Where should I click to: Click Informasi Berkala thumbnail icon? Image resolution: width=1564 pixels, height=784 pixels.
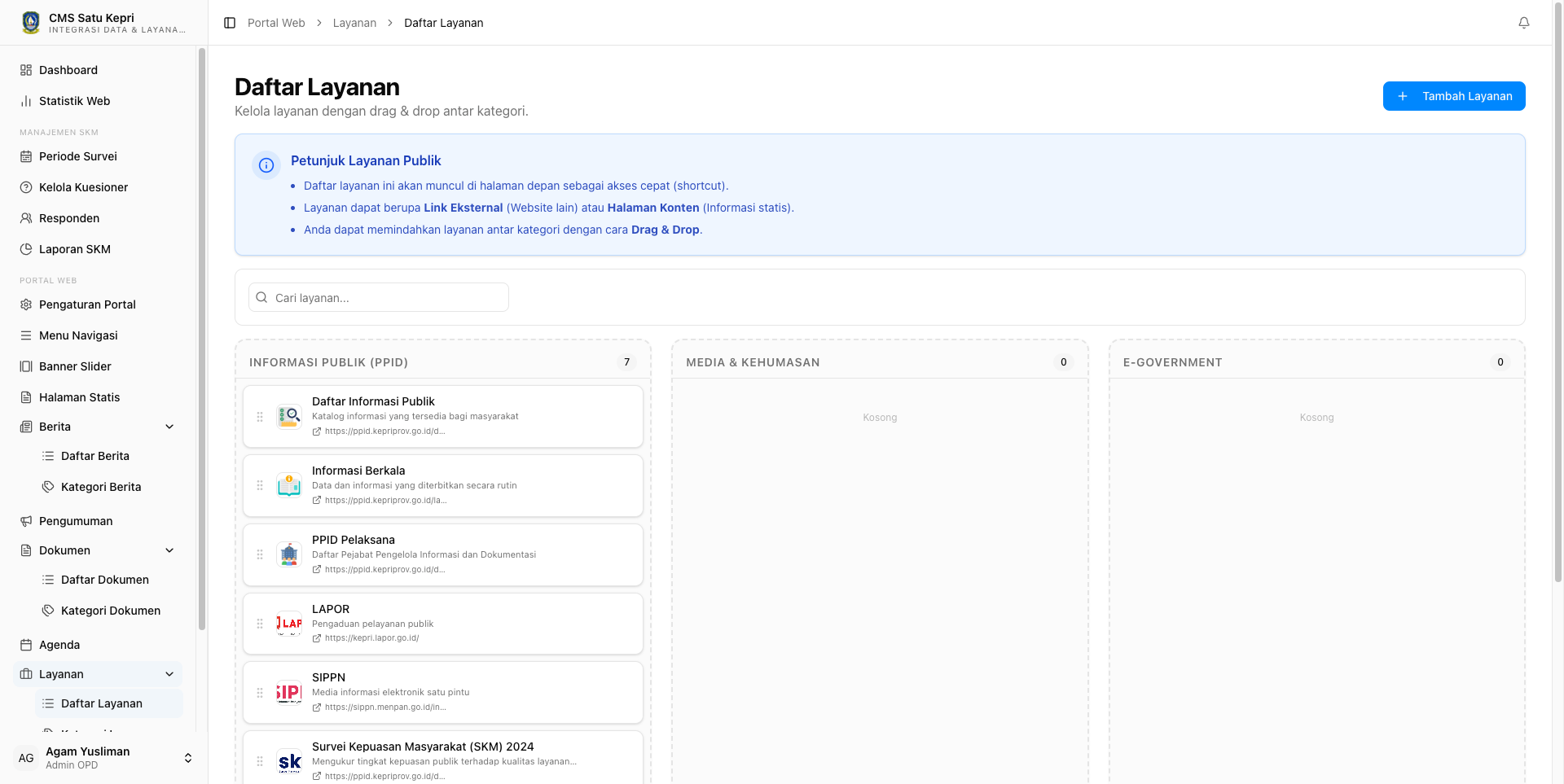[x=289, y=486]
